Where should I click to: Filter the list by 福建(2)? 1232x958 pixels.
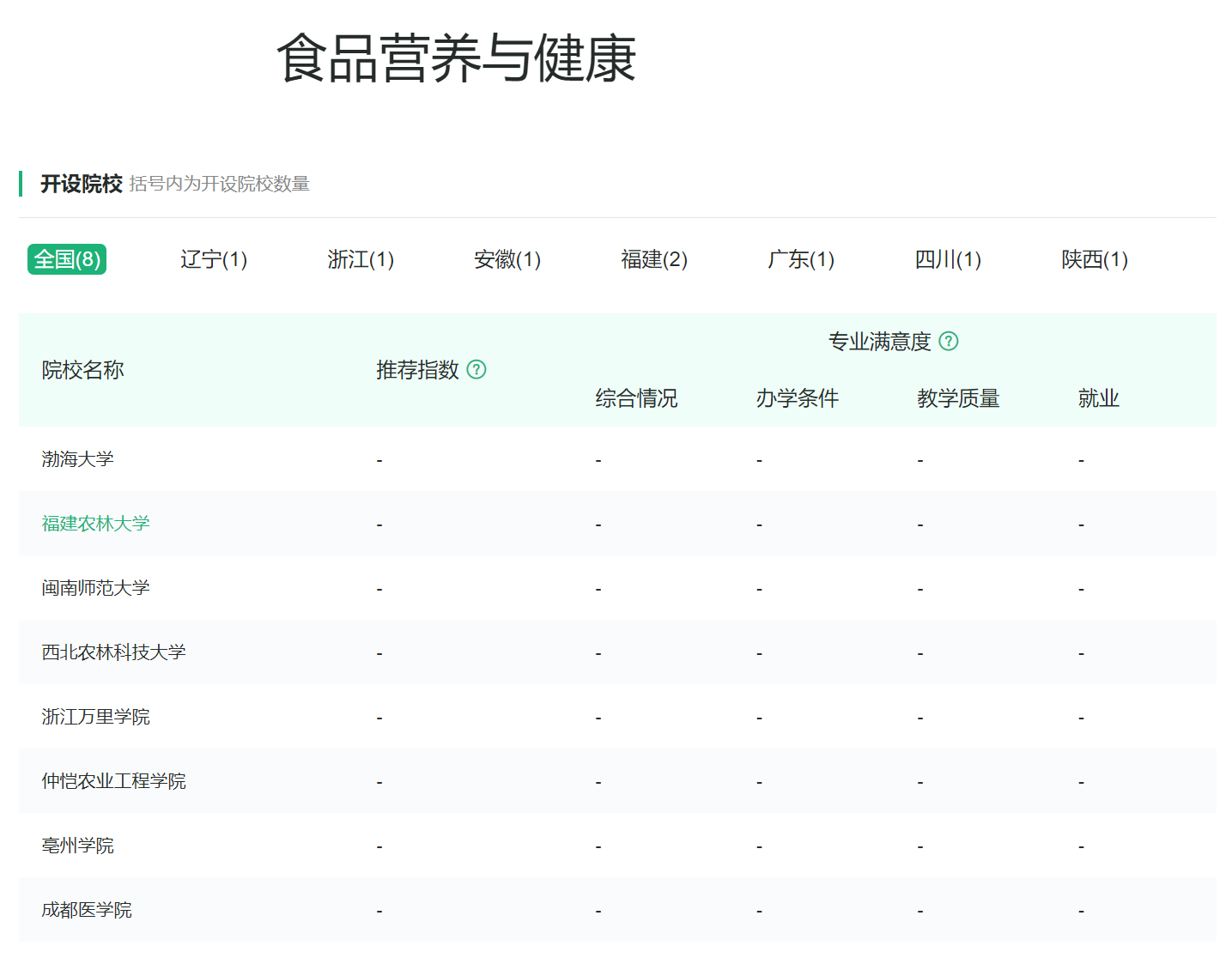pos(654,259)
